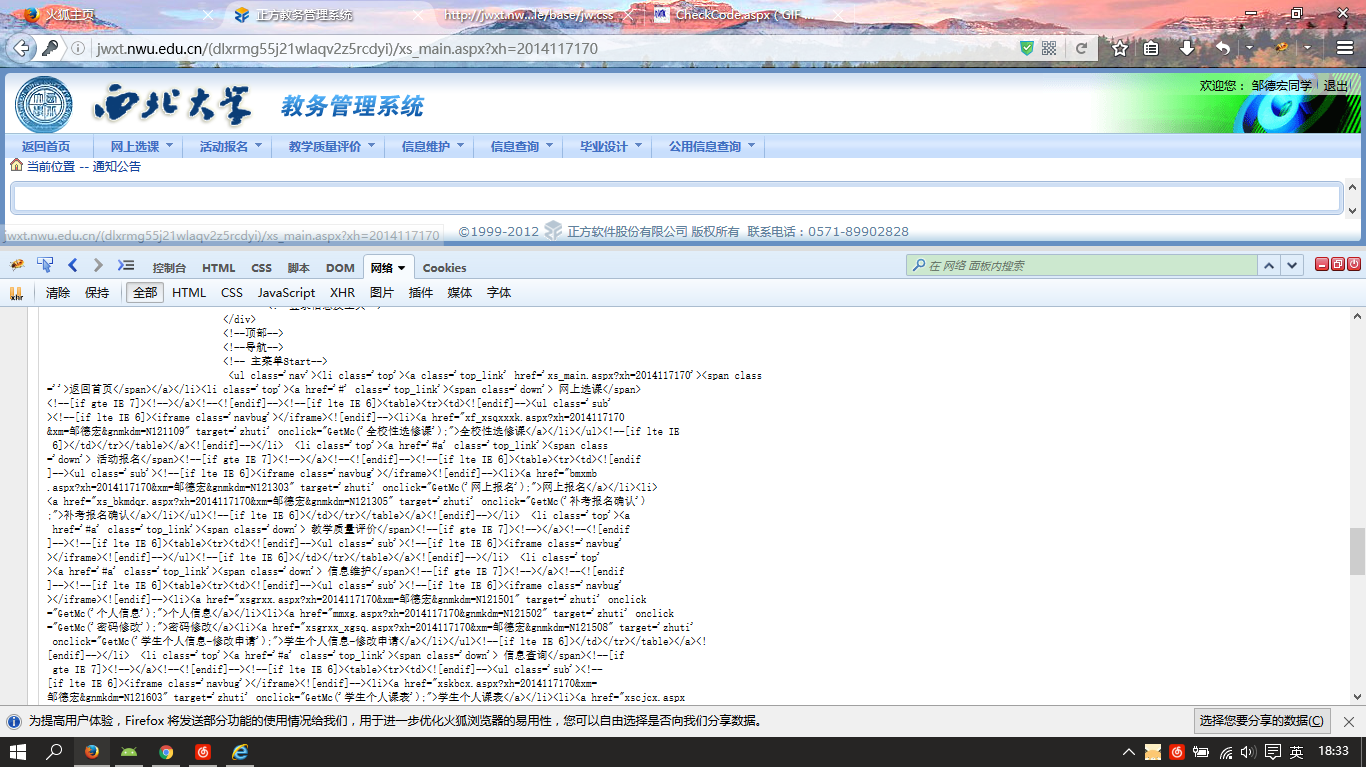Go back in Firebug panel history
This screenshot has height=767, width=1366.
click(73, 265)
